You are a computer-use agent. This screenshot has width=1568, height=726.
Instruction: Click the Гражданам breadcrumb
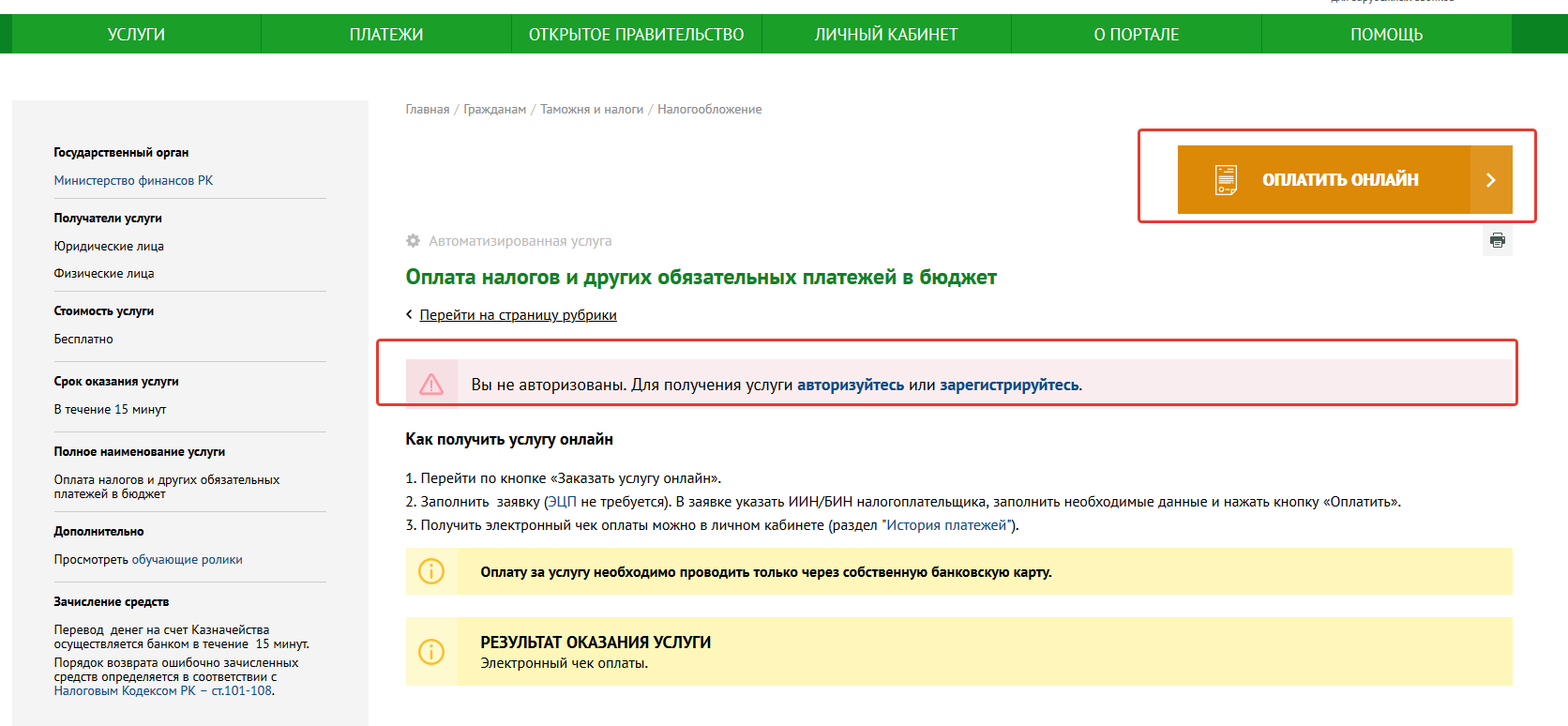pyautogui.click(x=494, y=110)
